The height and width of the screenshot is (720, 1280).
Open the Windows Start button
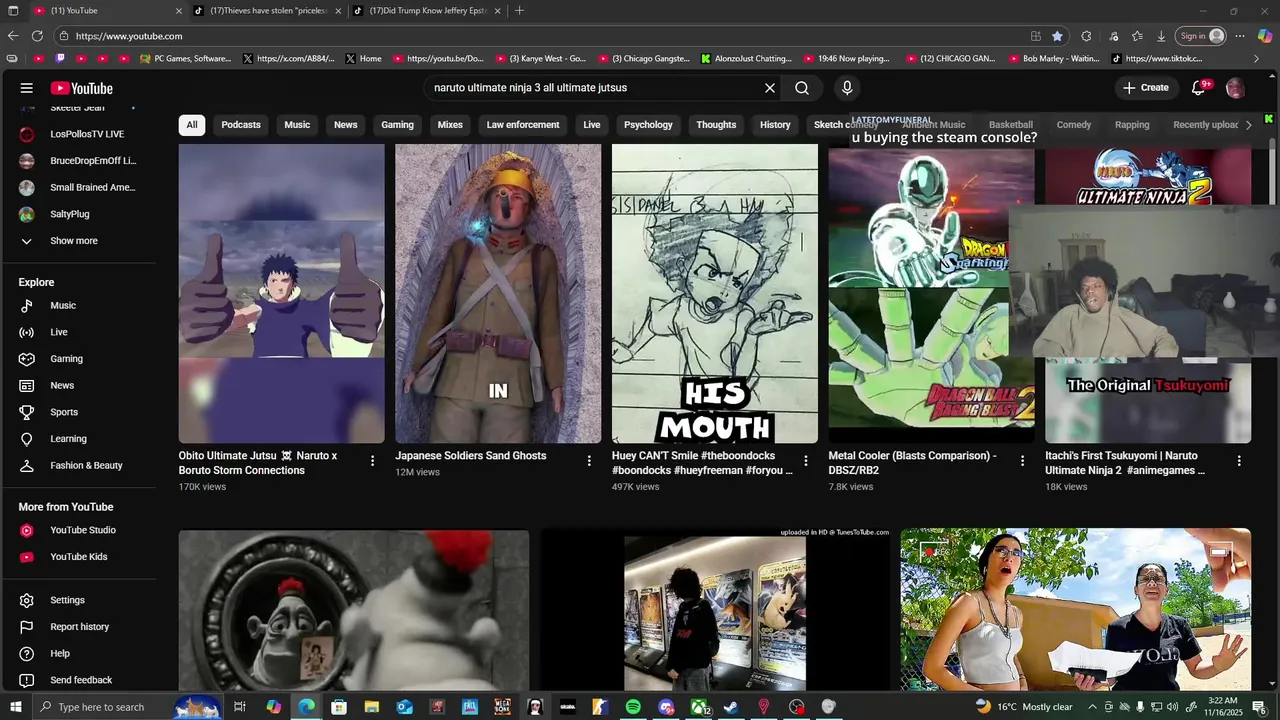[x=14, y=707]
